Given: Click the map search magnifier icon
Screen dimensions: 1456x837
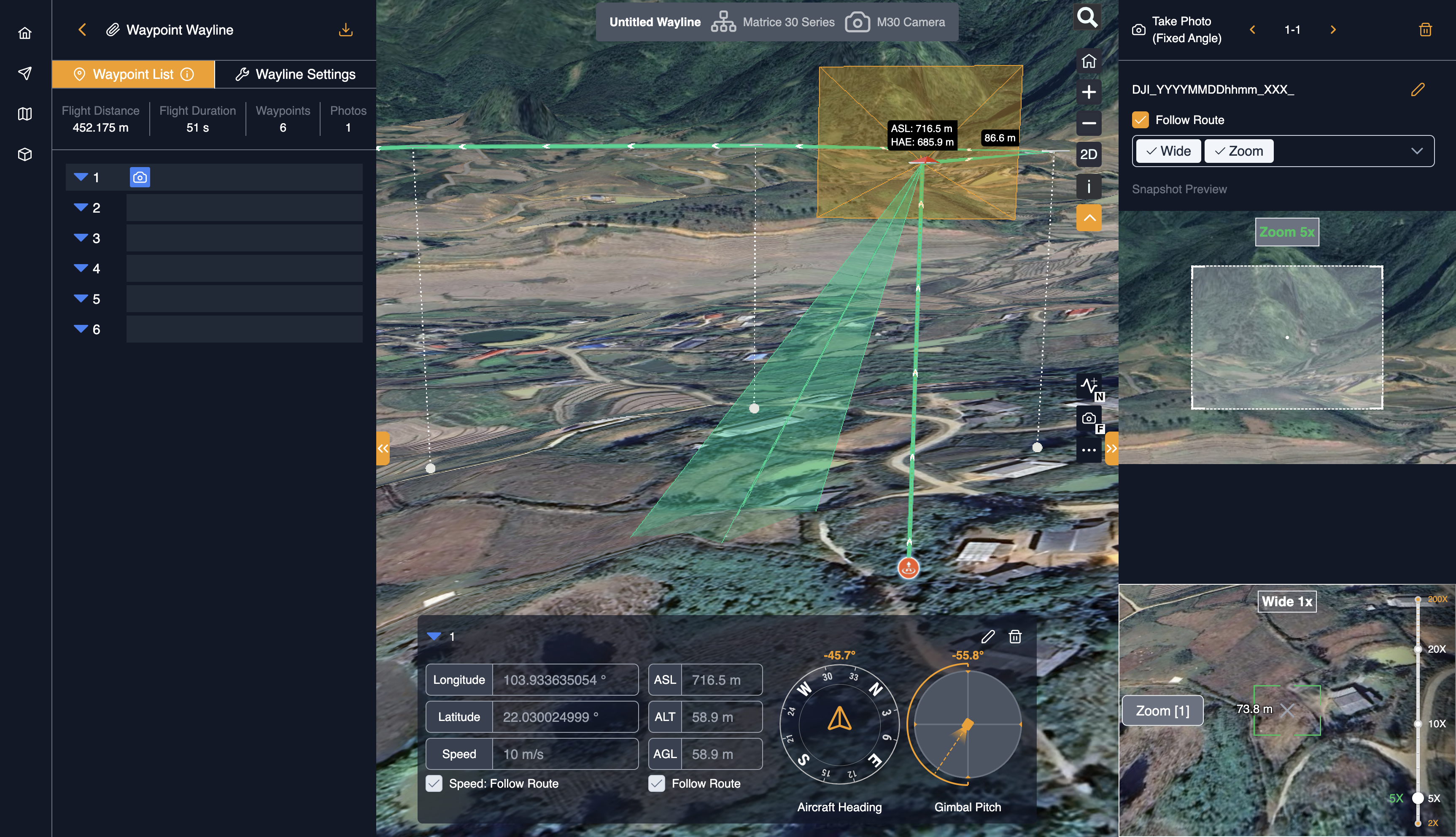Looking at the screenshot, I should pos(1087,17).
